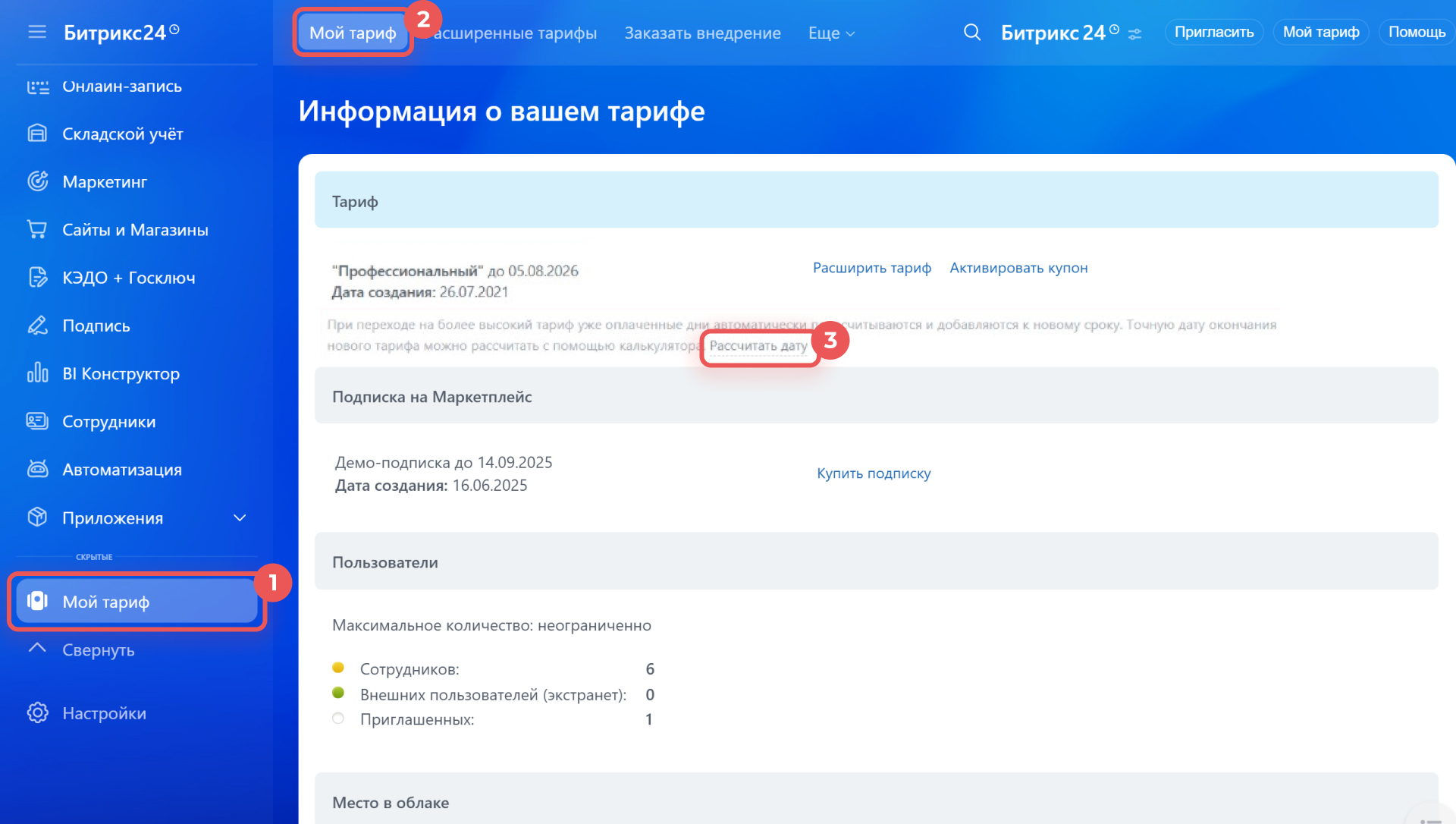Open the Заказать внедрение tab
This screenshot has height=824, width=1456.
click(x=702, y=33)
